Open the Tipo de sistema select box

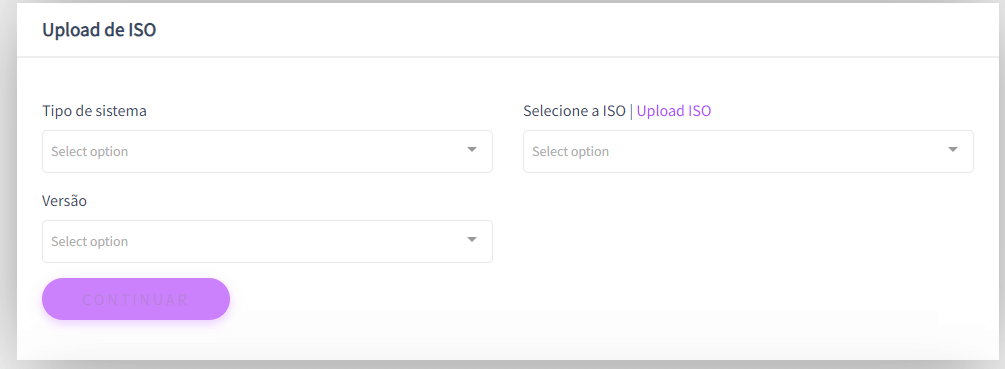(267, 151)
